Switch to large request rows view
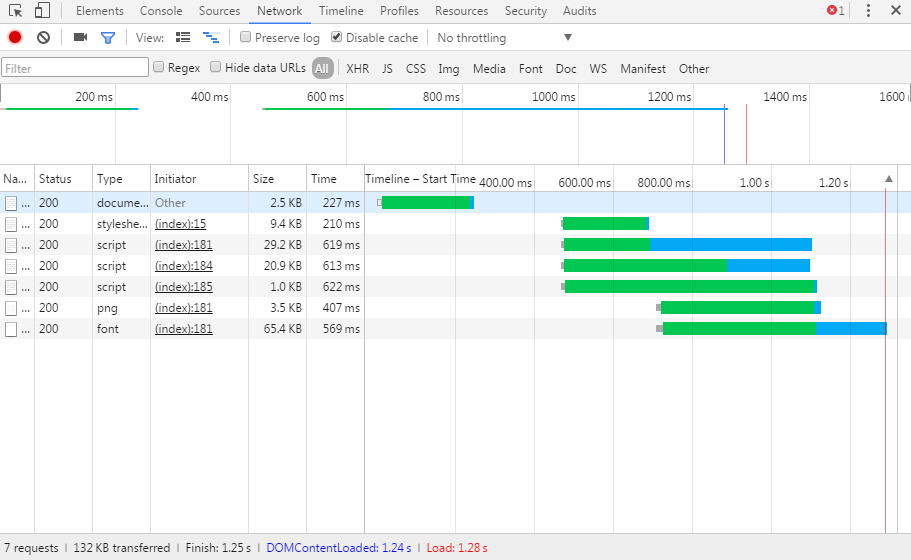The image size is (911, 560). pos(183,37)
